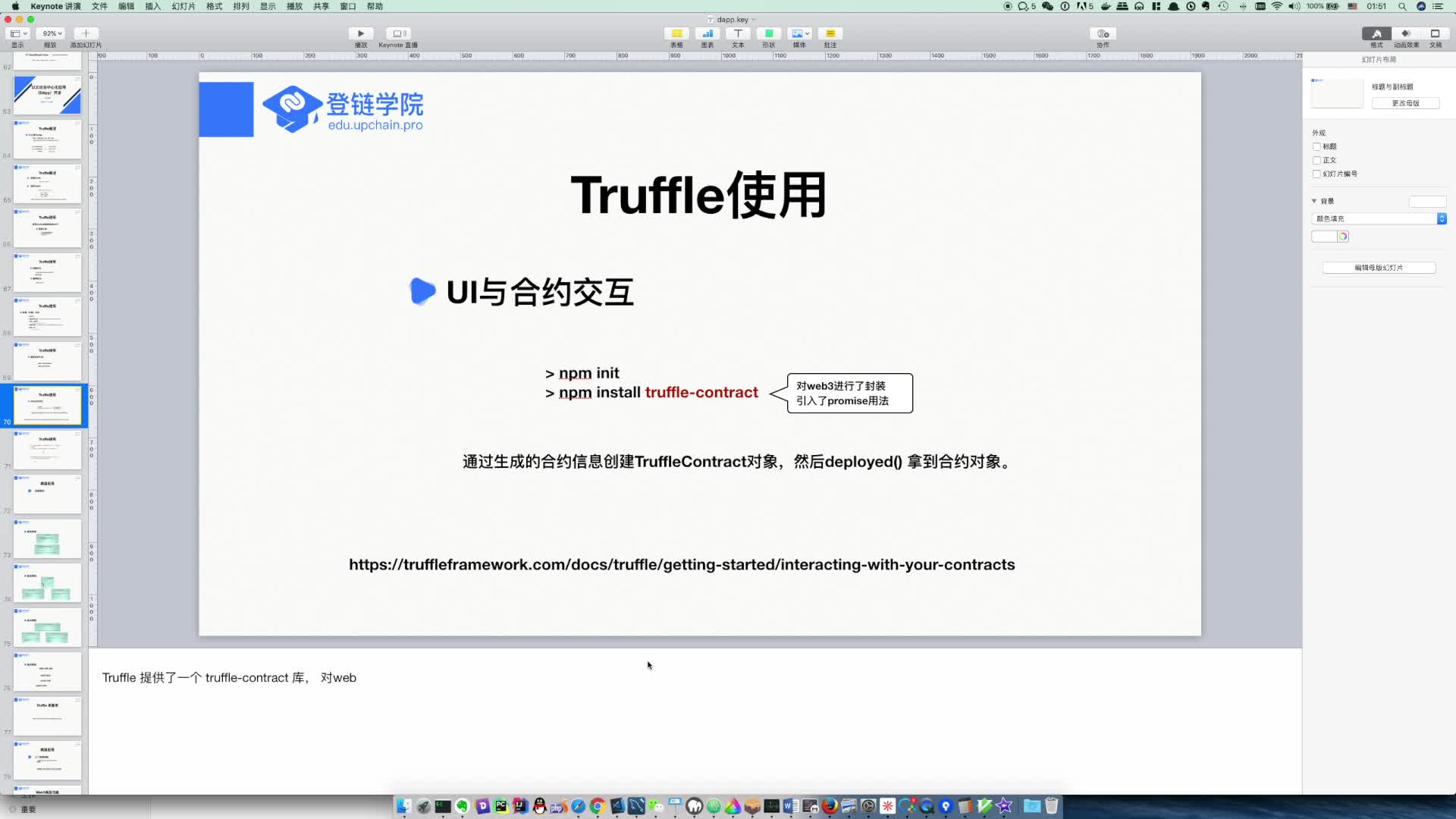Click the presenter notes text area
The width and height of the screenshot is (1456, 819).
tap(695, 720)
